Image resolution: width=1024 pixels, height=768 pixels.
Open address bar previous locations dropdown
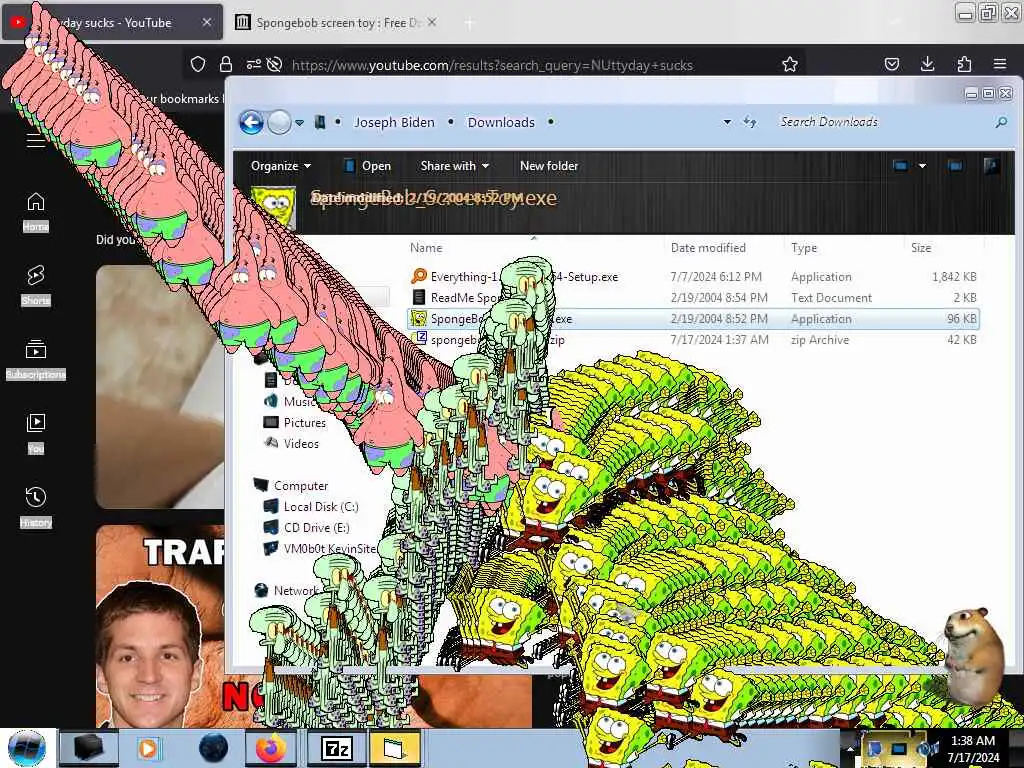[x=727, y=122]
